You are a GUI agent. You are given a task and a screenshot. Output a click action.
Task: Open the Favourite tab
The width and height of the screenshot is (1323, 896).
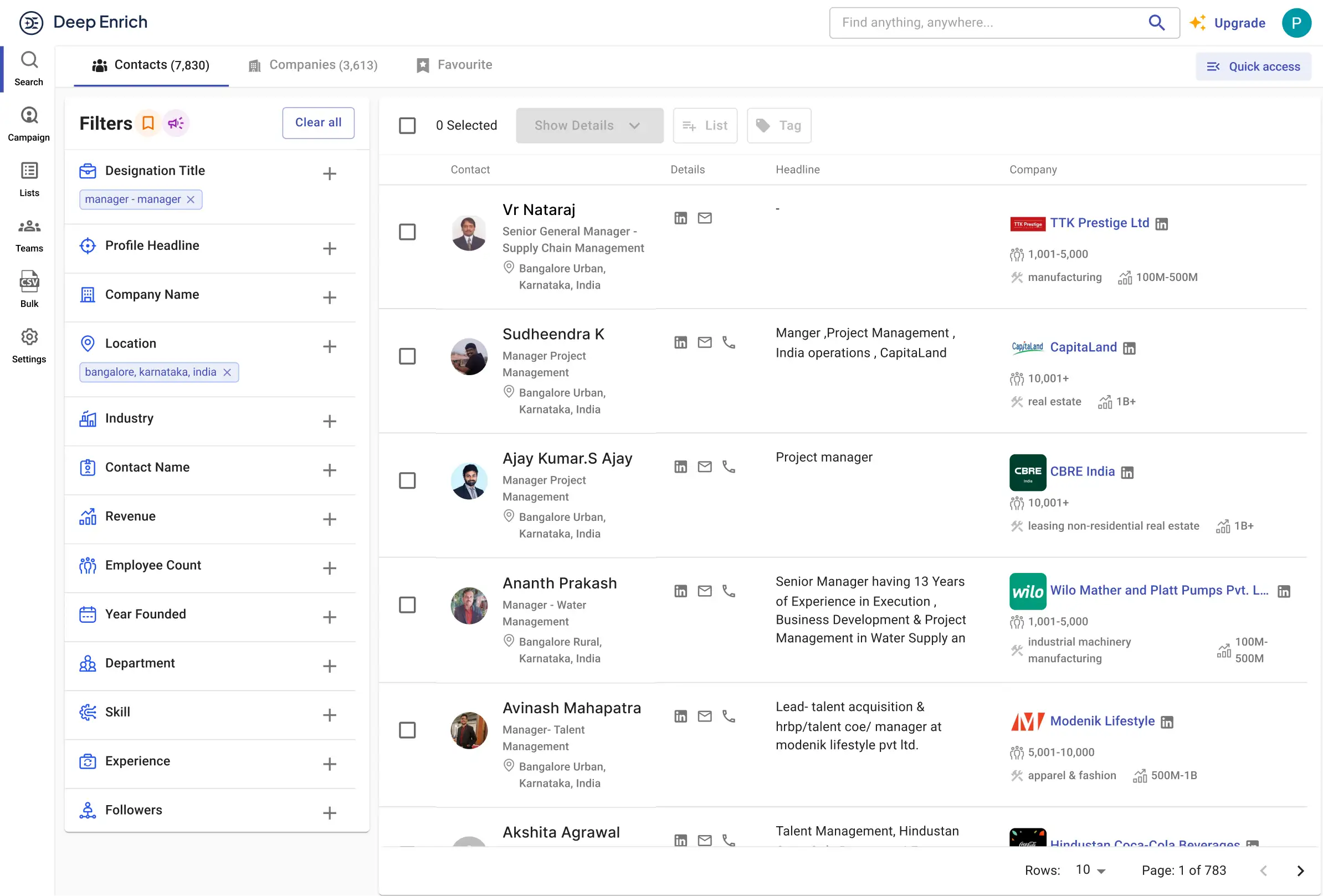(x=454, y=65)
